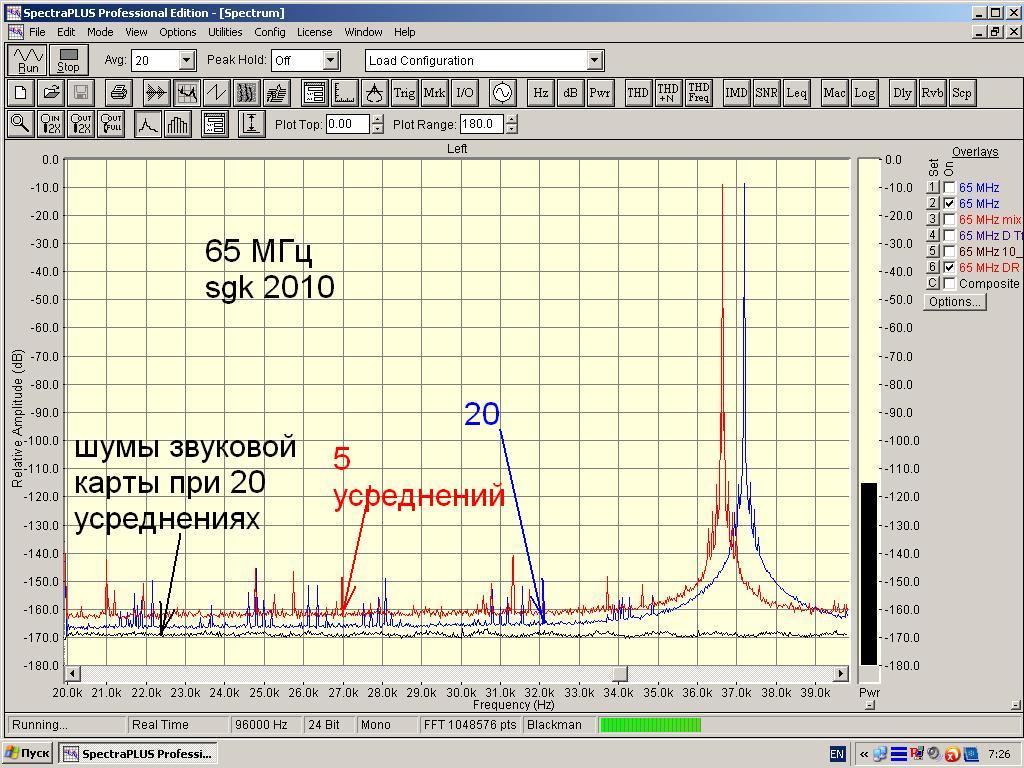This screenshot has width=1024, height=768.
Task: Enable the Composite overlay checkbox
Action: (x=949, y=283)
